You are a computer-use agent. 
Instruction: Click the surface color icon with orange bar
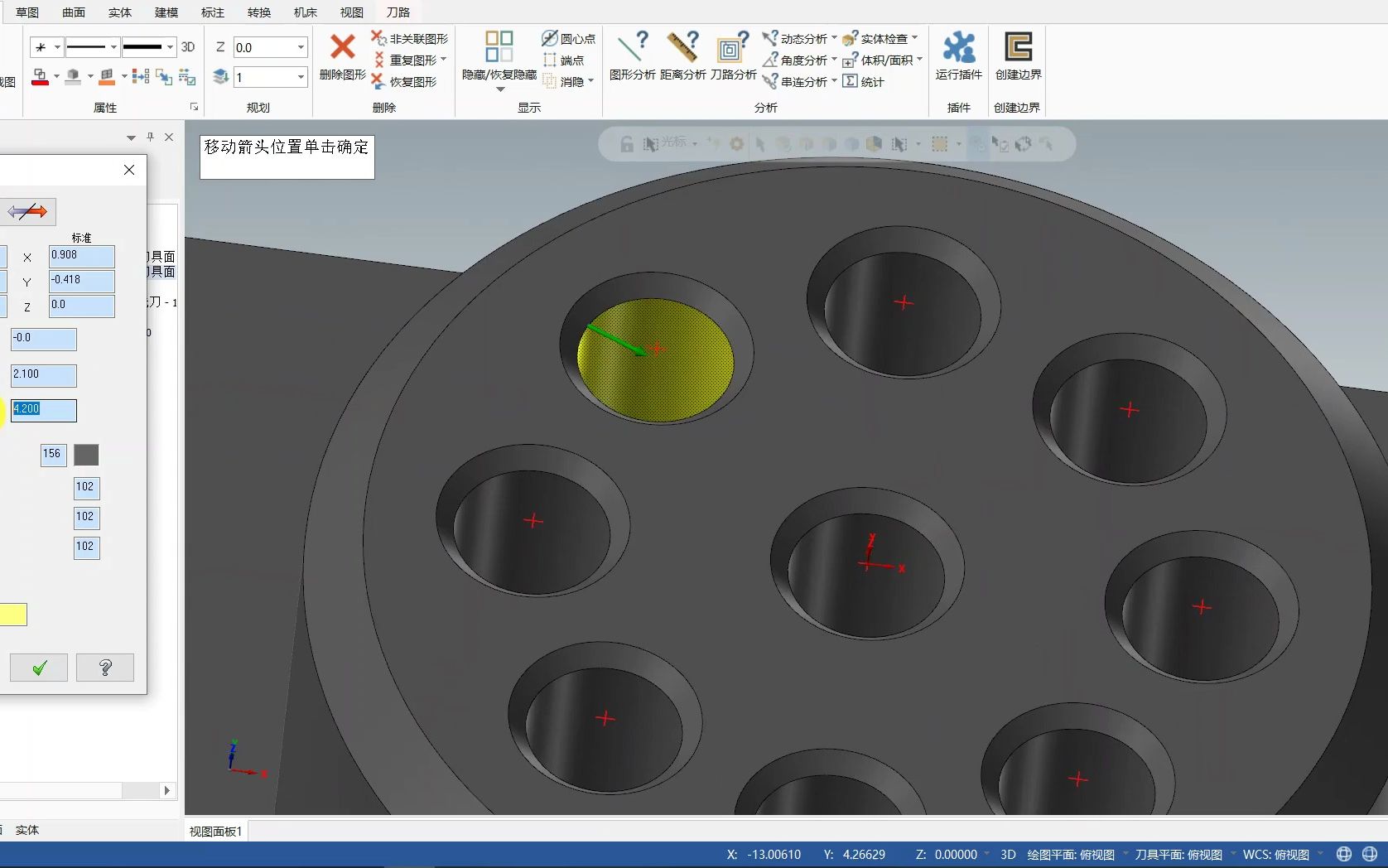(107, 77)
